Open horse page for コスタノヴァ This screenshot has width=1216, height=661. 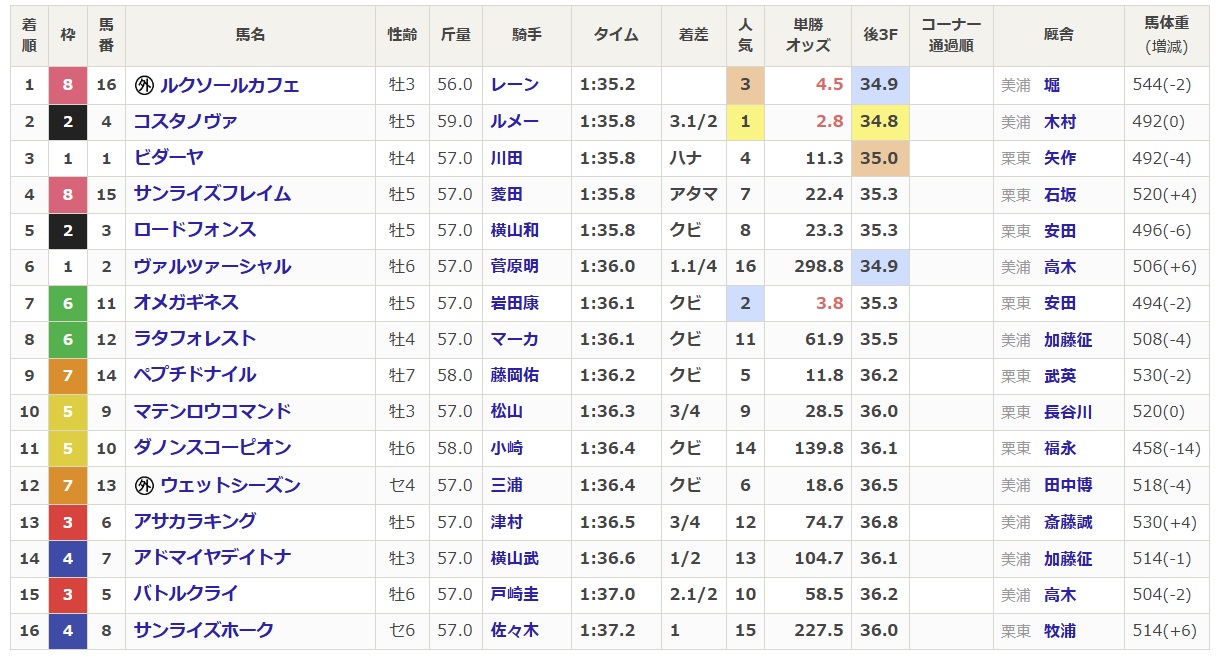tap(185, 121)
